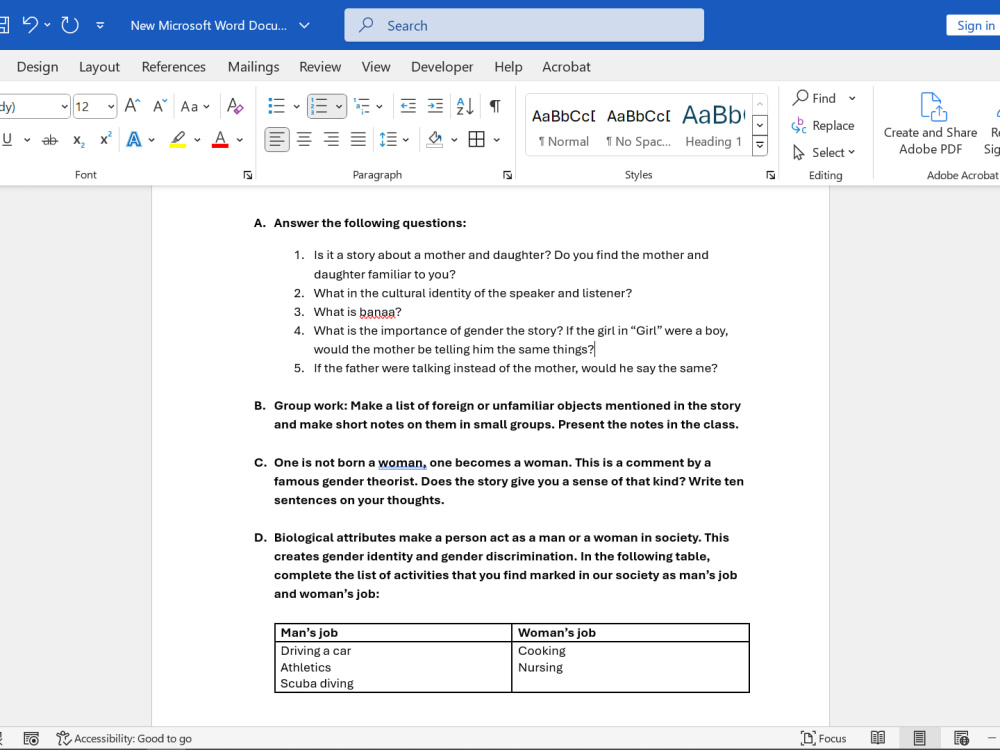Expand the document title dropdown chevron
Viewport: 1000px width, 750px height.
[304, 26]
